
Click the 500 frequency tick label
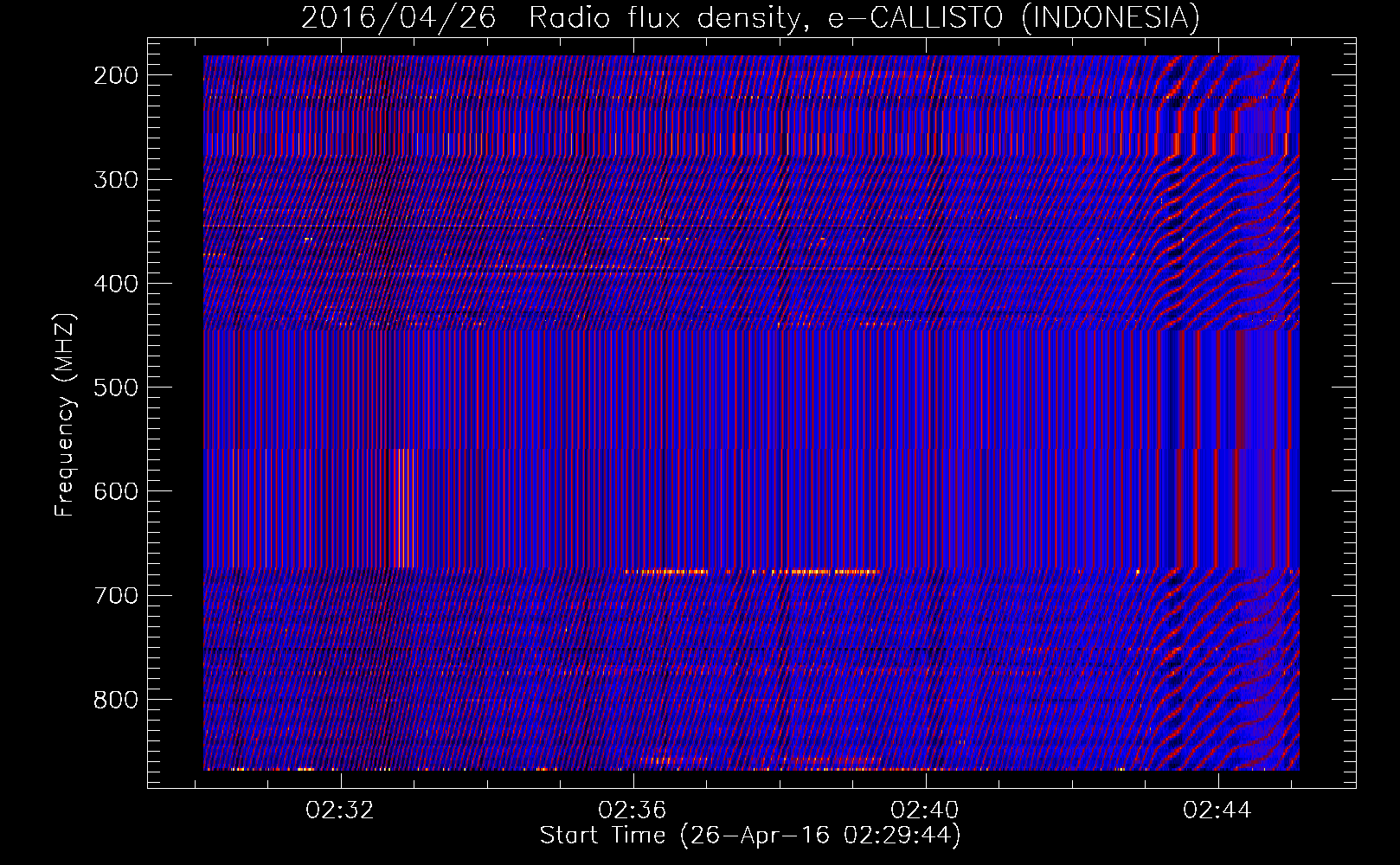pyautogui.click(x=116, y=388)
